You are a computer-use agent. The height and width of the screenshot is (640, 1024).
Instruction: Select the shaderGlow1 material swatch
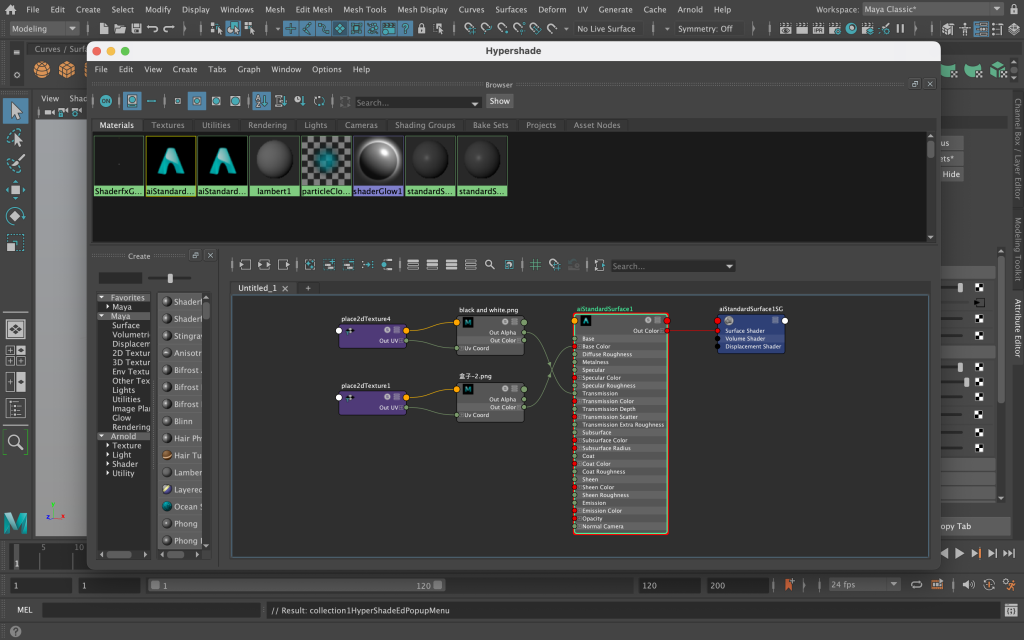tap(378, 166)
